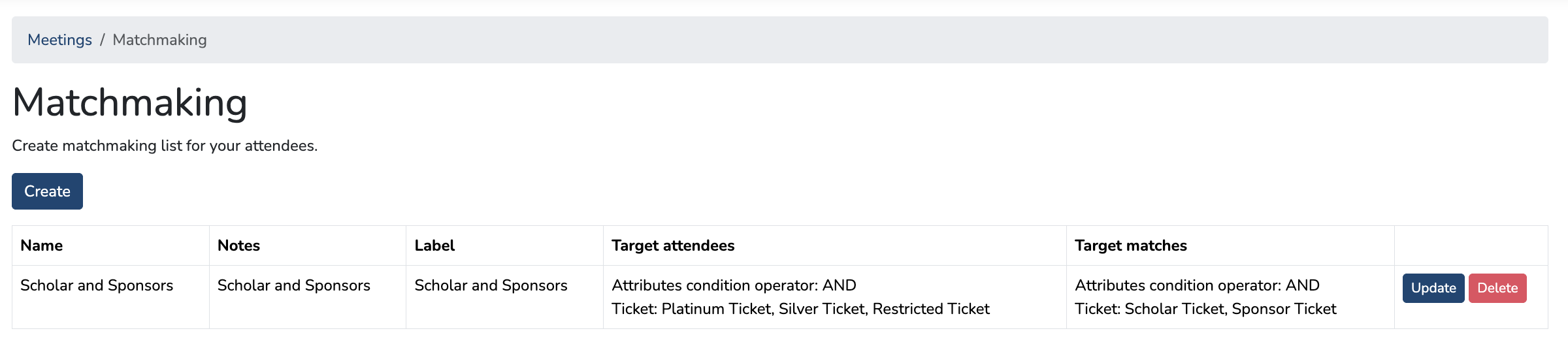Click the Target matches condition operator text

1197,285
